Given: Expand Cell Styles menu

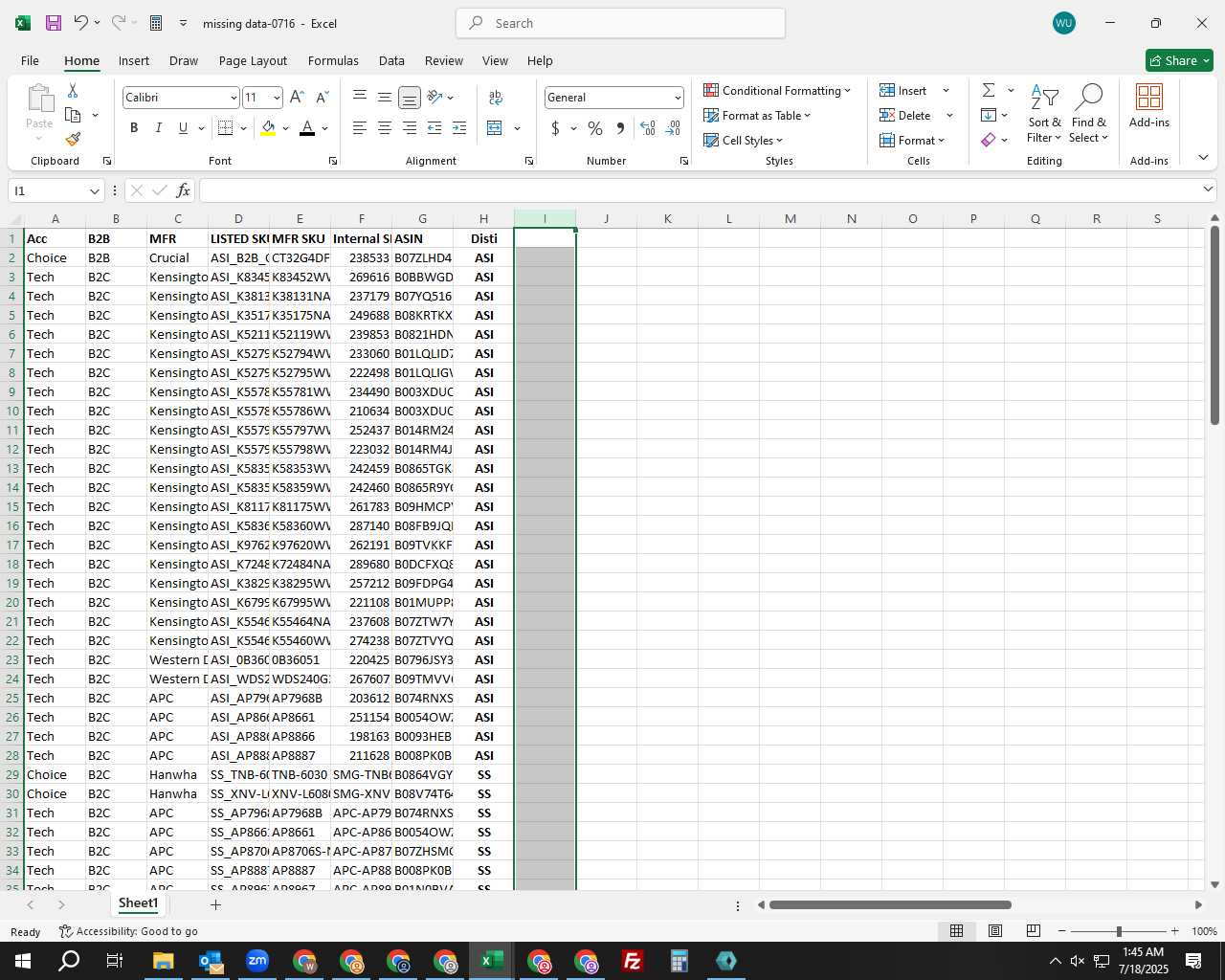Looking at the screenshot, I should coord(743,140).
